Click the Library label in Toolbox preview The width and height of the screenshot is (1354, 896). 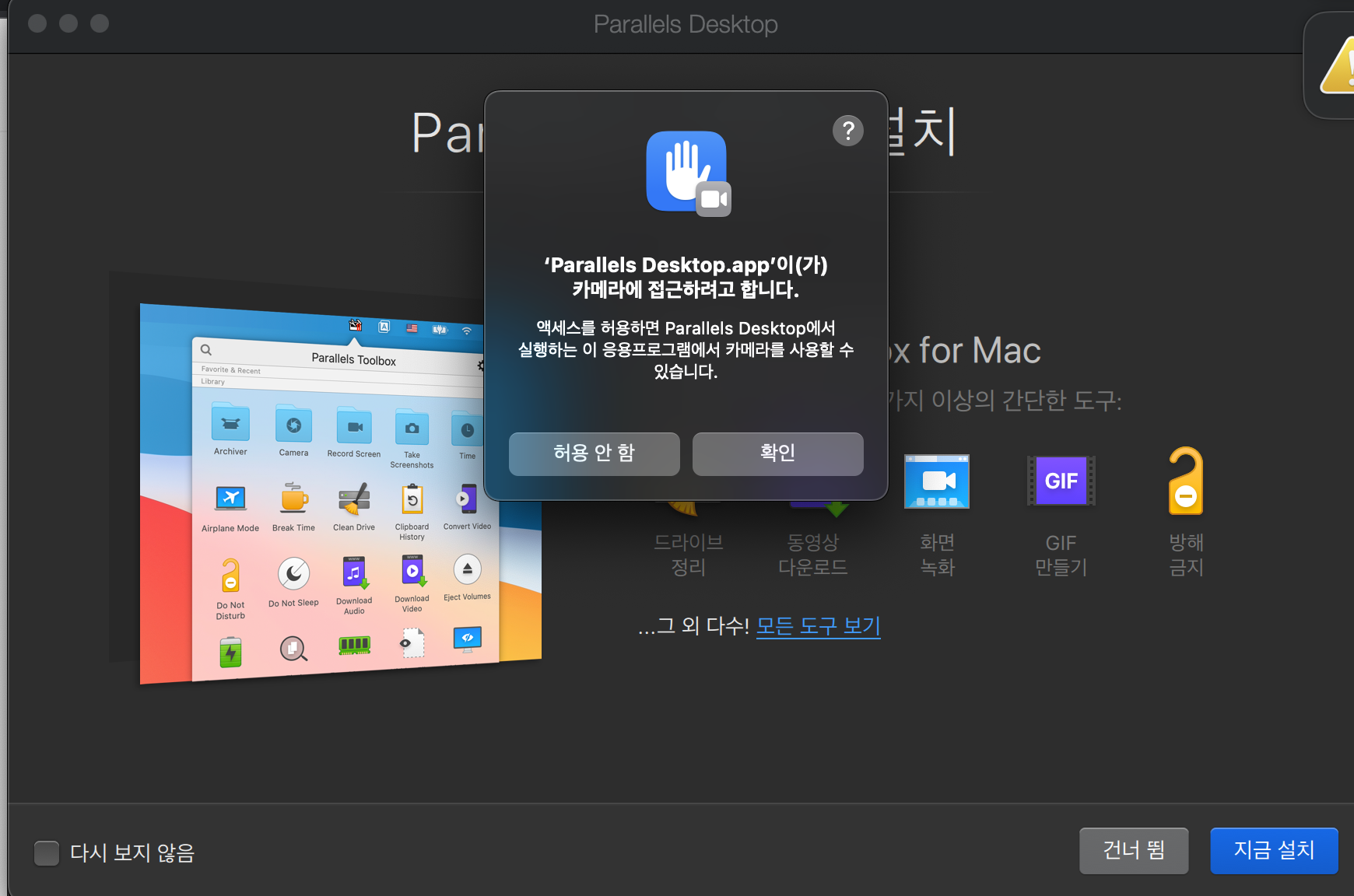click(x=212, y=381)
